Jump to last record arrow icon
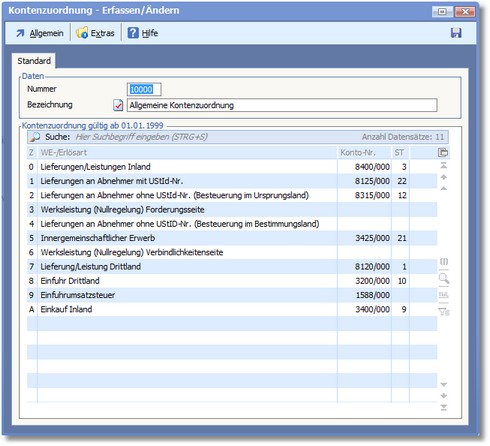Image resolution: width=490 pixels, height=446 pixels. point(444,407)
